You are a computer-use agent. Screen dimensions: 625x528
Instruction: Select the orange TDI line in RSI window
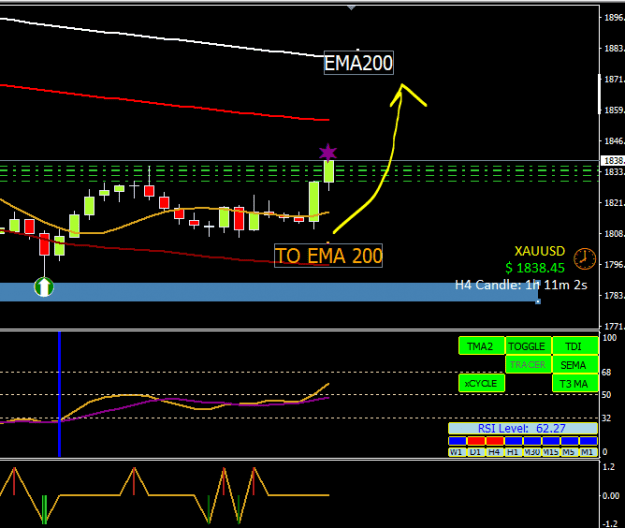pos(165,402)
